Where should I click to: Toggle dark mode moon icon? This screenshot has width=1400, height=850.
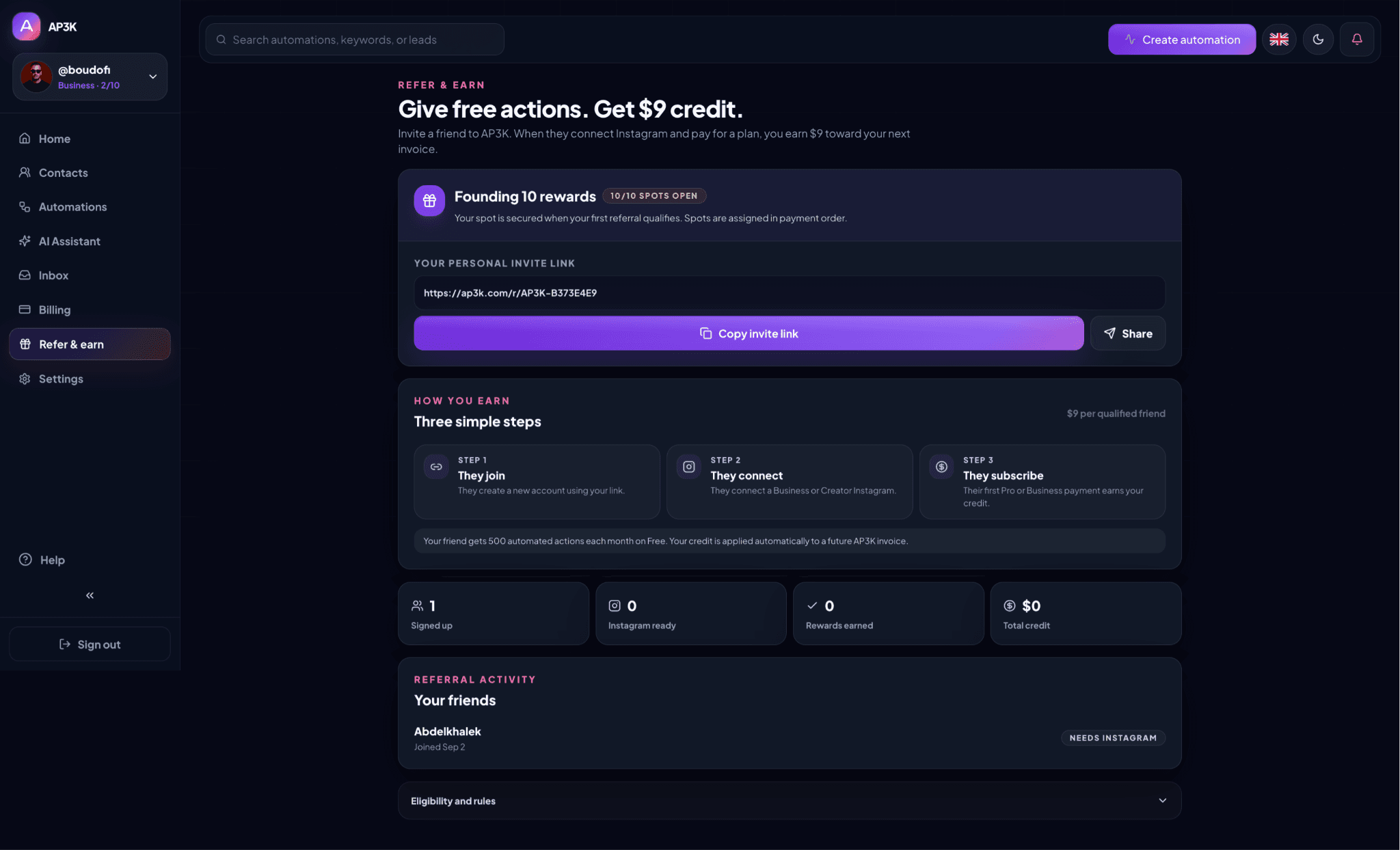point(1318,40)
